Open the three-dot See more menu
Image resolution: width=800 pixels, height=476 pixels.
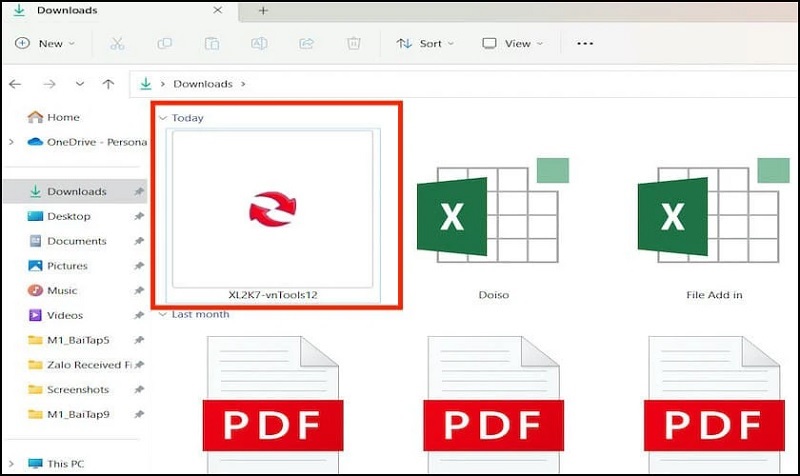point(585,44)
